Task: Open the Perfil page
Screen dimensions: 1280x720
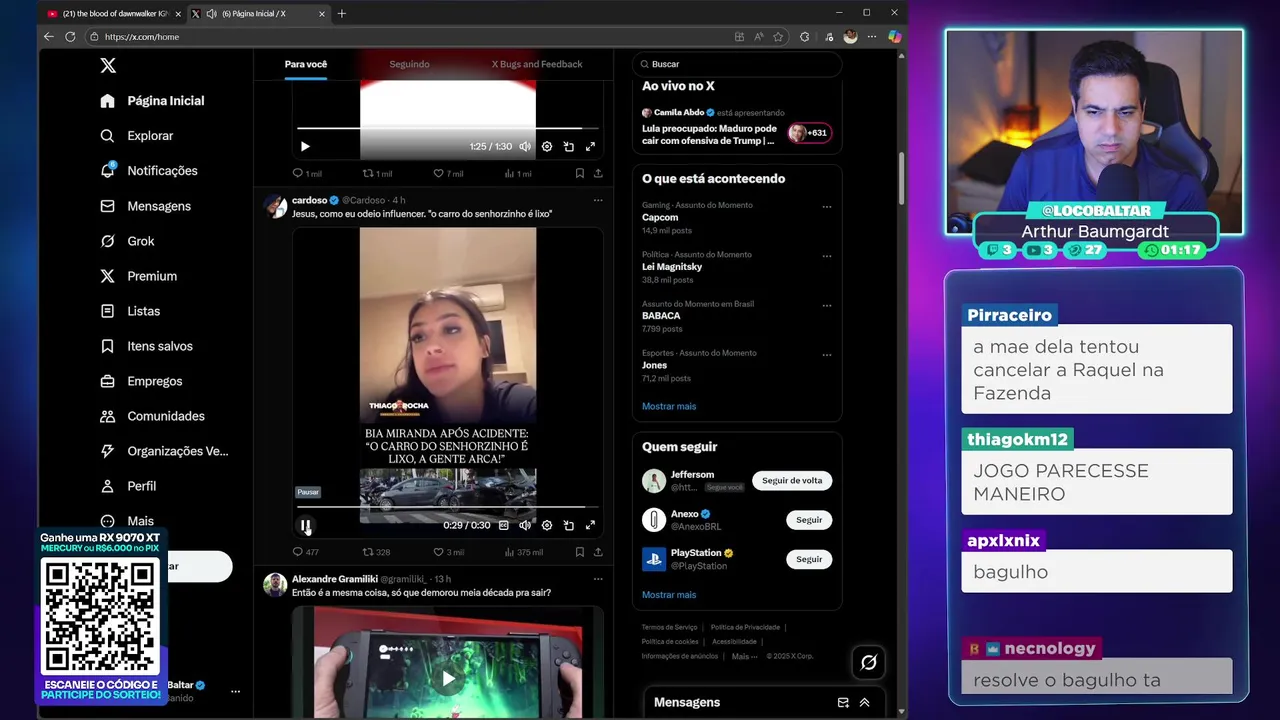Action: pyautogui.click(x=128, y=486)
